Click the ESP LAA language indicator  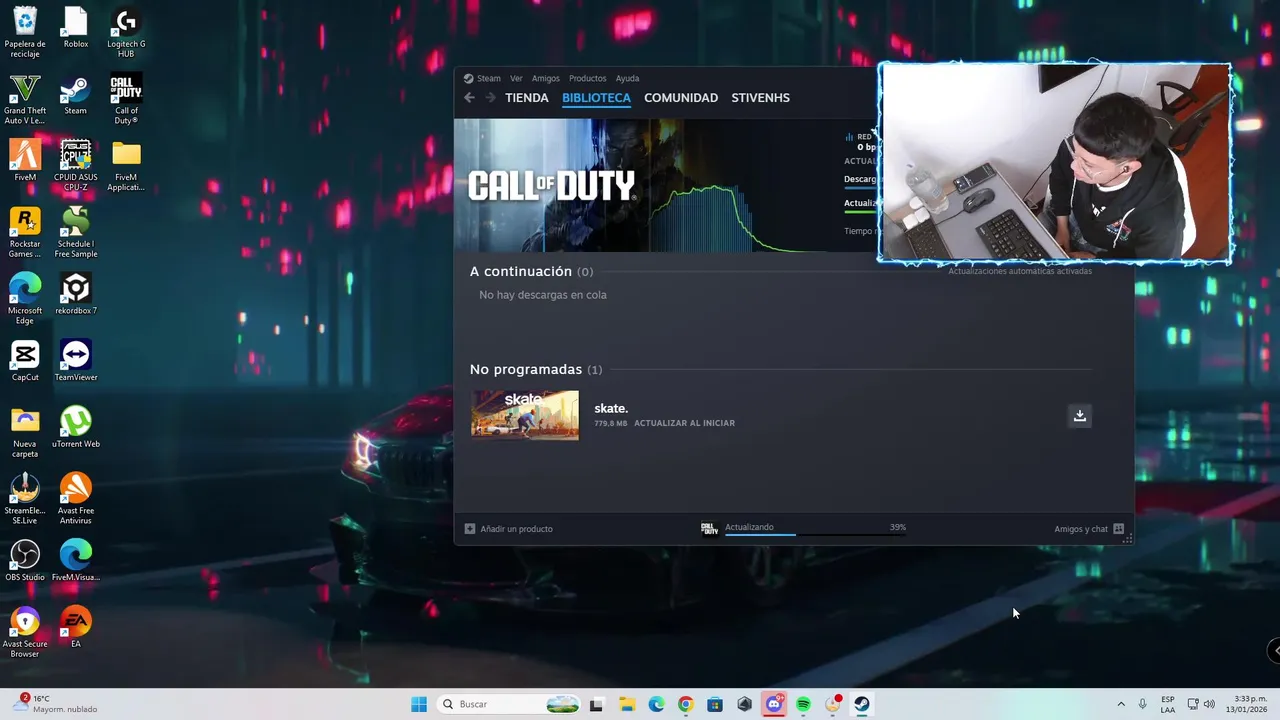(1168, 704)
